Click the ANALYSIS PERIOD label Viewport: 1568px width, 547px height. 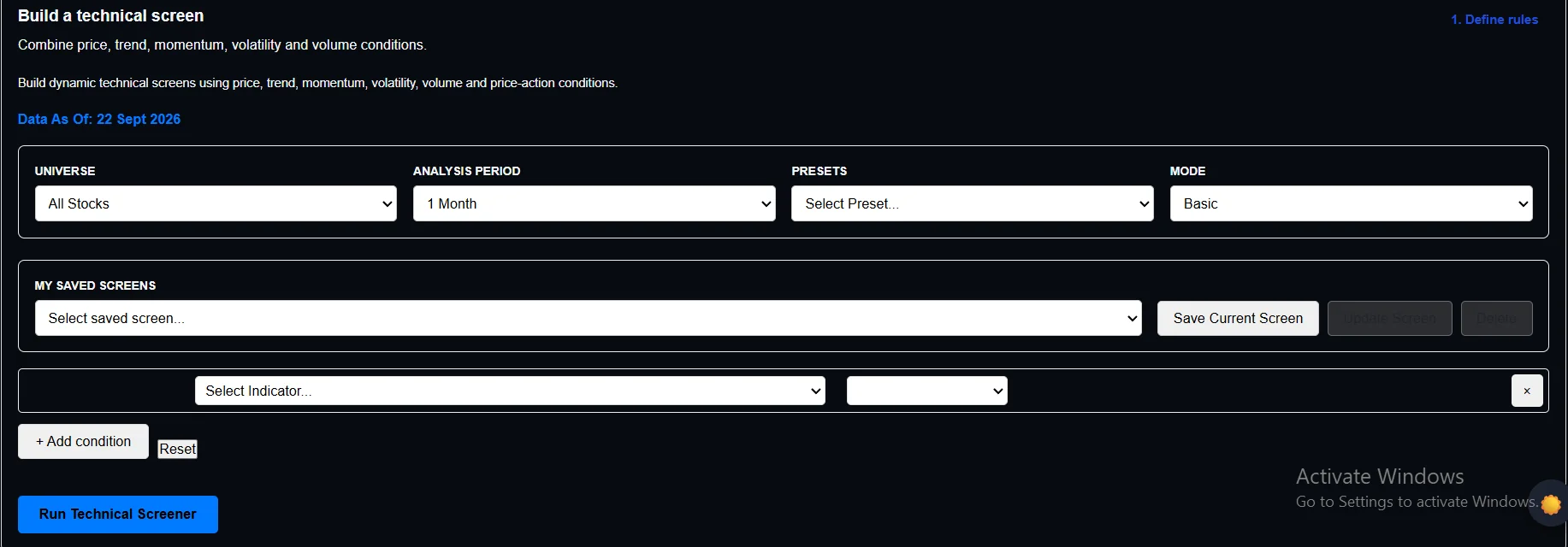pyautogui.click(x=466, y=171)
